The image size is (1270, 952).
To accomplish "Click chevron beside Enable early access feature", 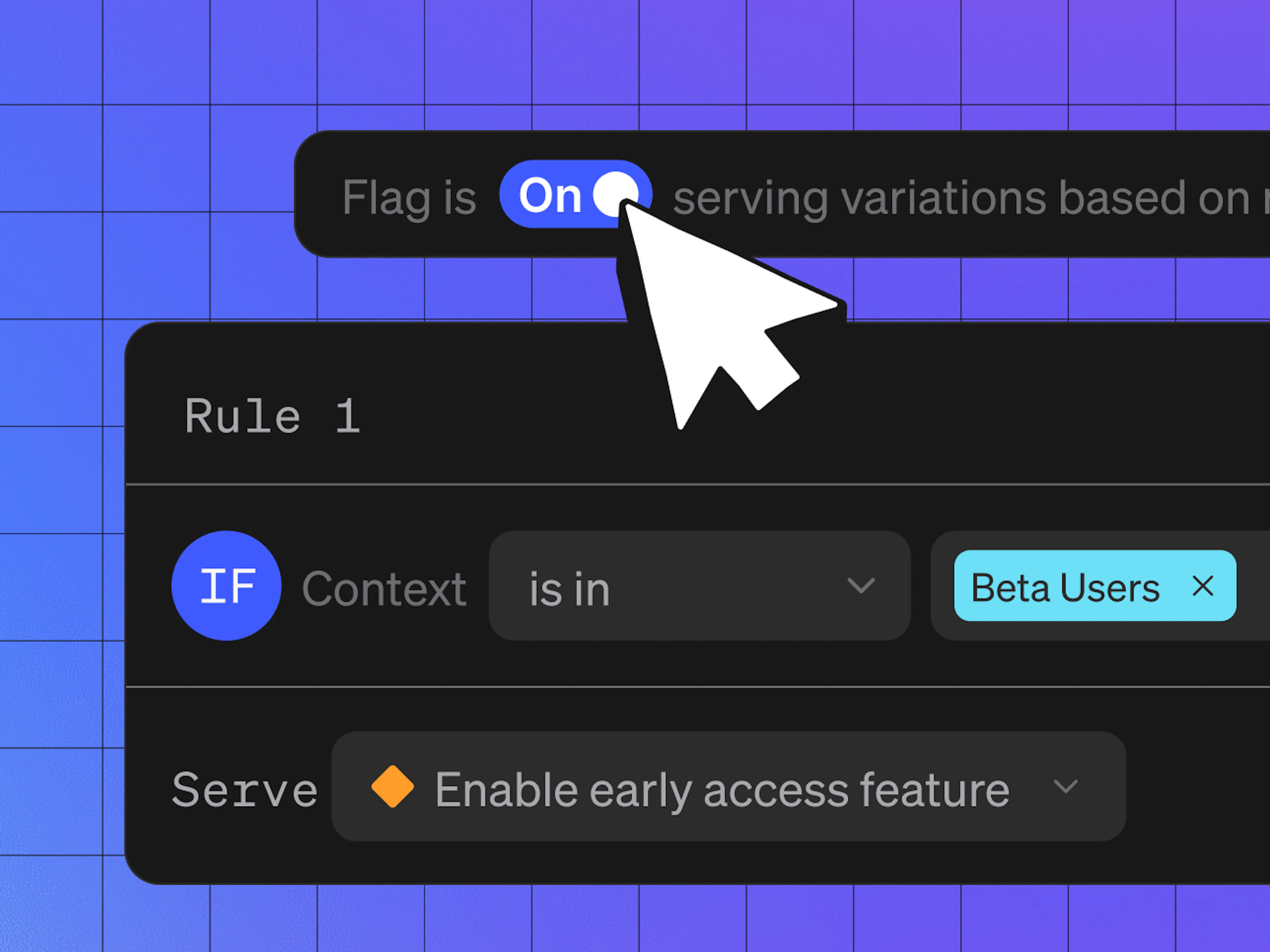I will click(x=1066, y=786).
